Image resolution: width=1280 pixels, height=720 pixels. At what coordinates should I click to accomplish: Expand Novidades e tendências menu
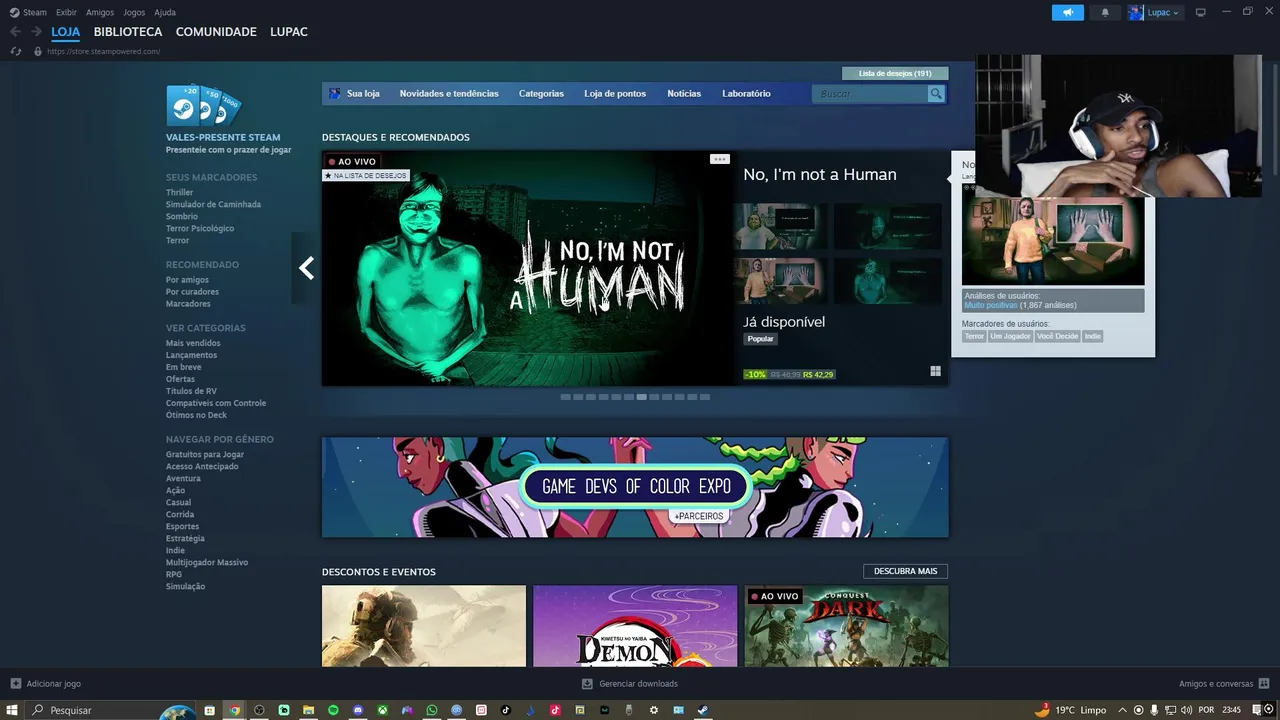(449, 93)
